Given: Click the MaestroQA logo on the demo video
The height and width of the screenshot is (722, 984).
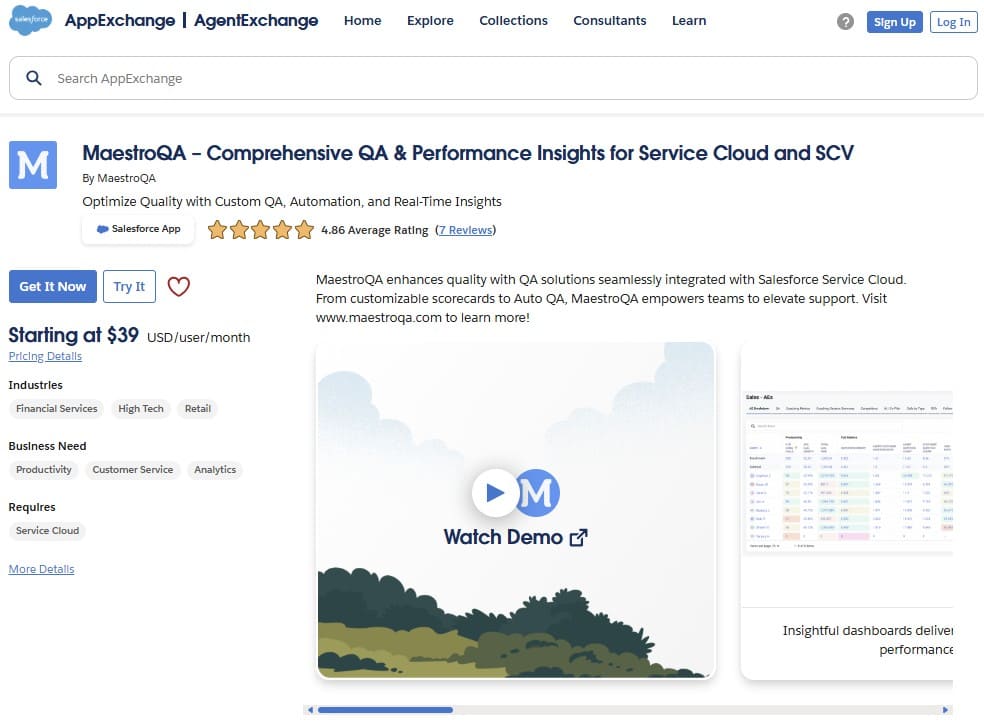Looking at the screenshot, I should coord(538,493).
